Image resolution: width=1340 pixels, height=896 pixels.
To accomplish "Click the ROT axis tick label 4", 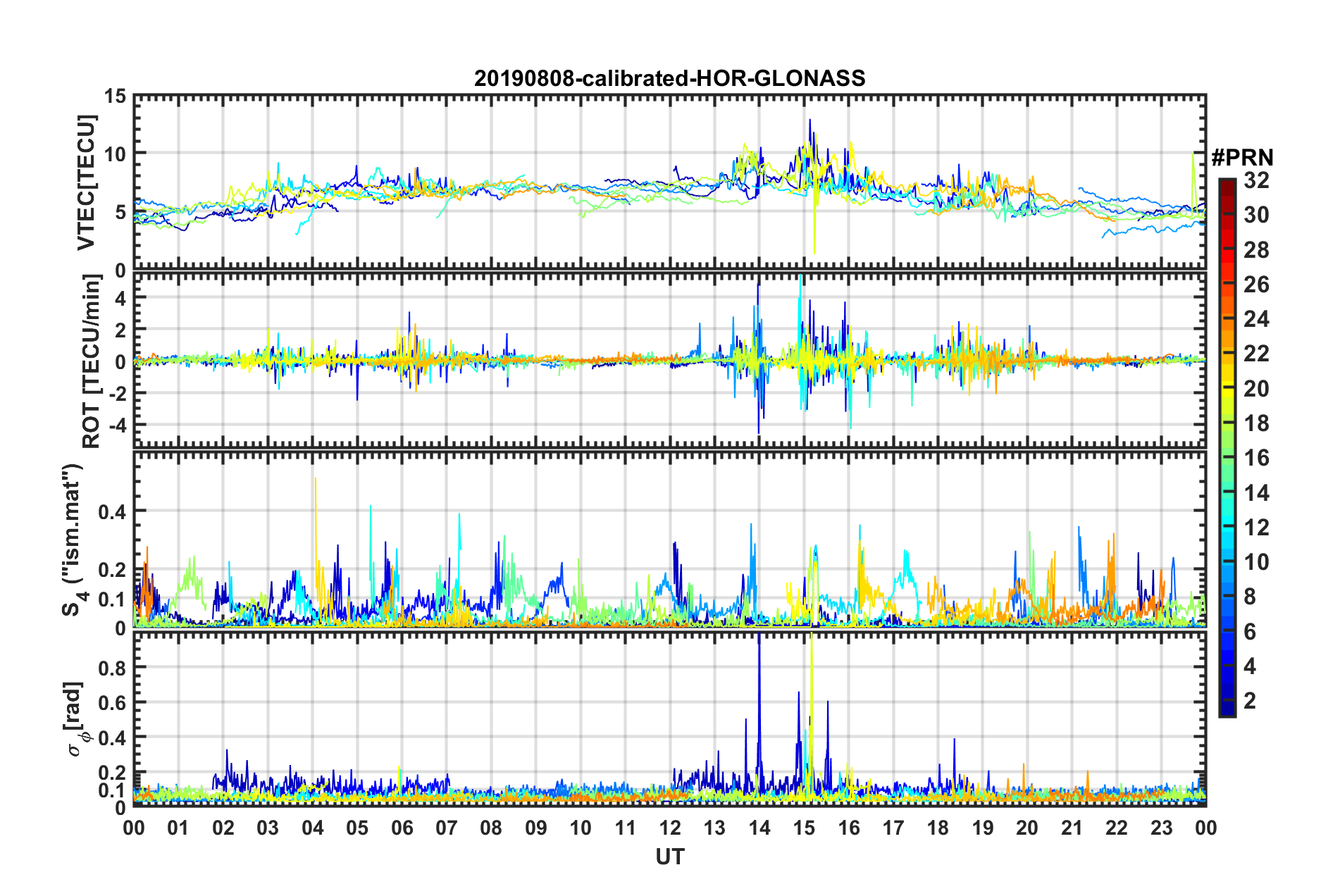I will tap(120, 299).
